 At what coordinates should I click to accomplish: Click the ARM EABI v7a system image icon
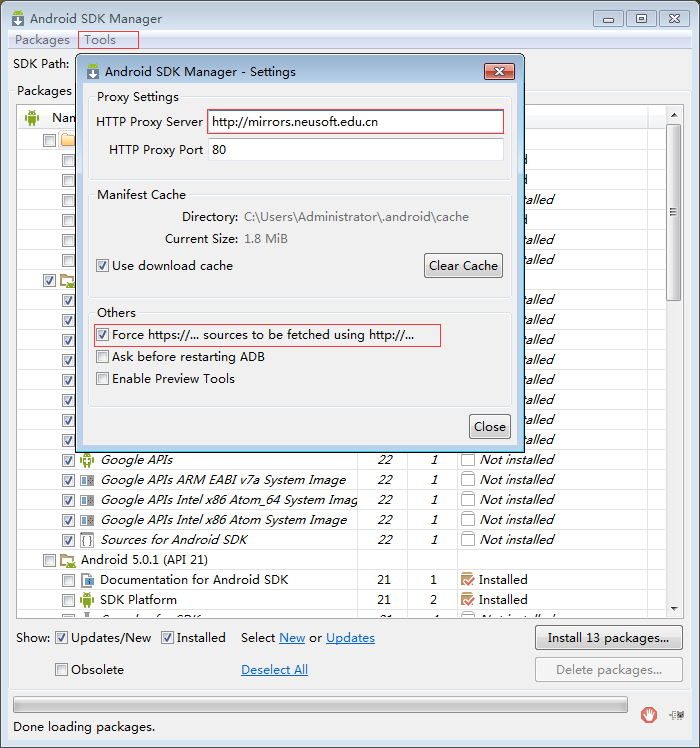click(x=87, y=480)
